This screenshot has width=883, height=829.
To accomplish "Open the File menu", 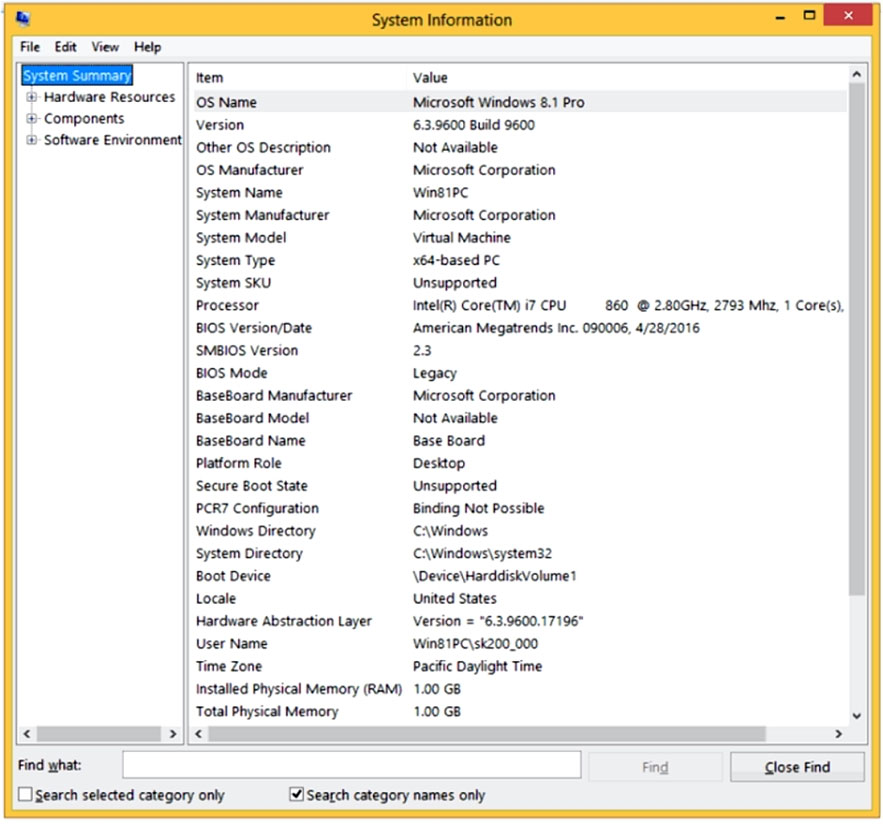I will click(30, 47).
